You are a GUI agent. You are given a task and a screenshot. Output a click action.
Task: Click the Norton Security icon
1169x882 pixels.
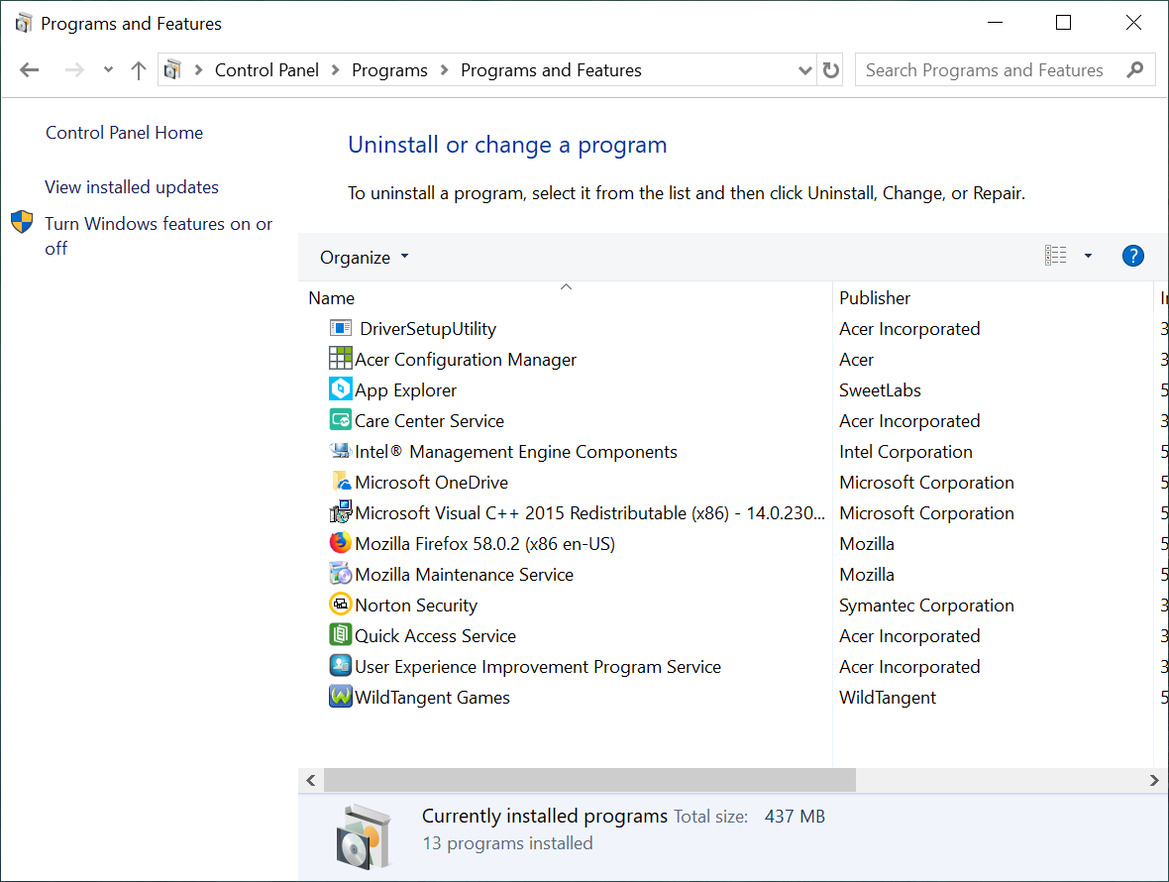click(x=341, y=604)
